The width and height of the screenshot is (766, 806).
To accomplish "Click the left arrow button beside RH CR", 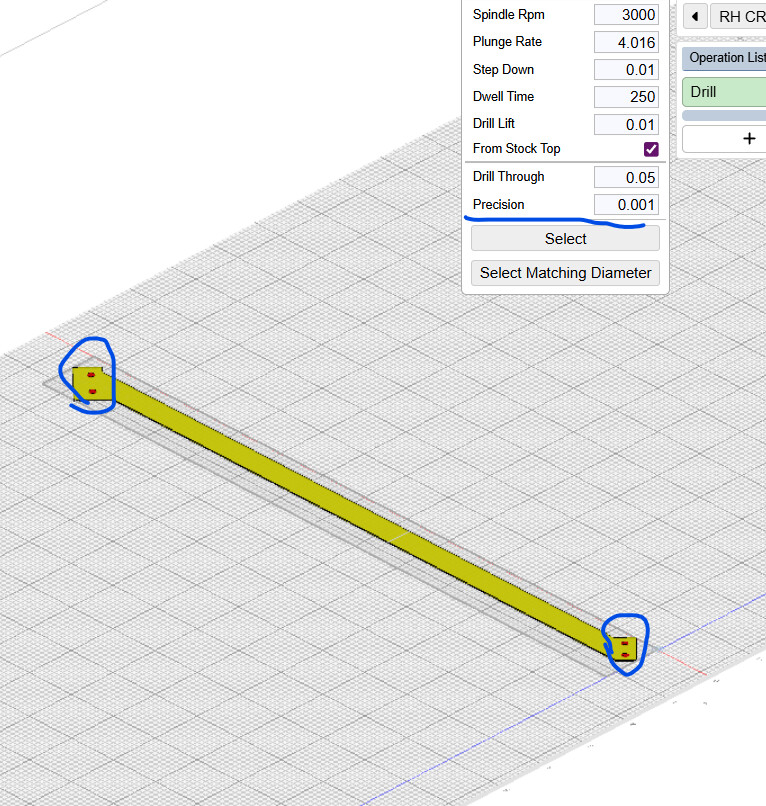I will 695,17.
